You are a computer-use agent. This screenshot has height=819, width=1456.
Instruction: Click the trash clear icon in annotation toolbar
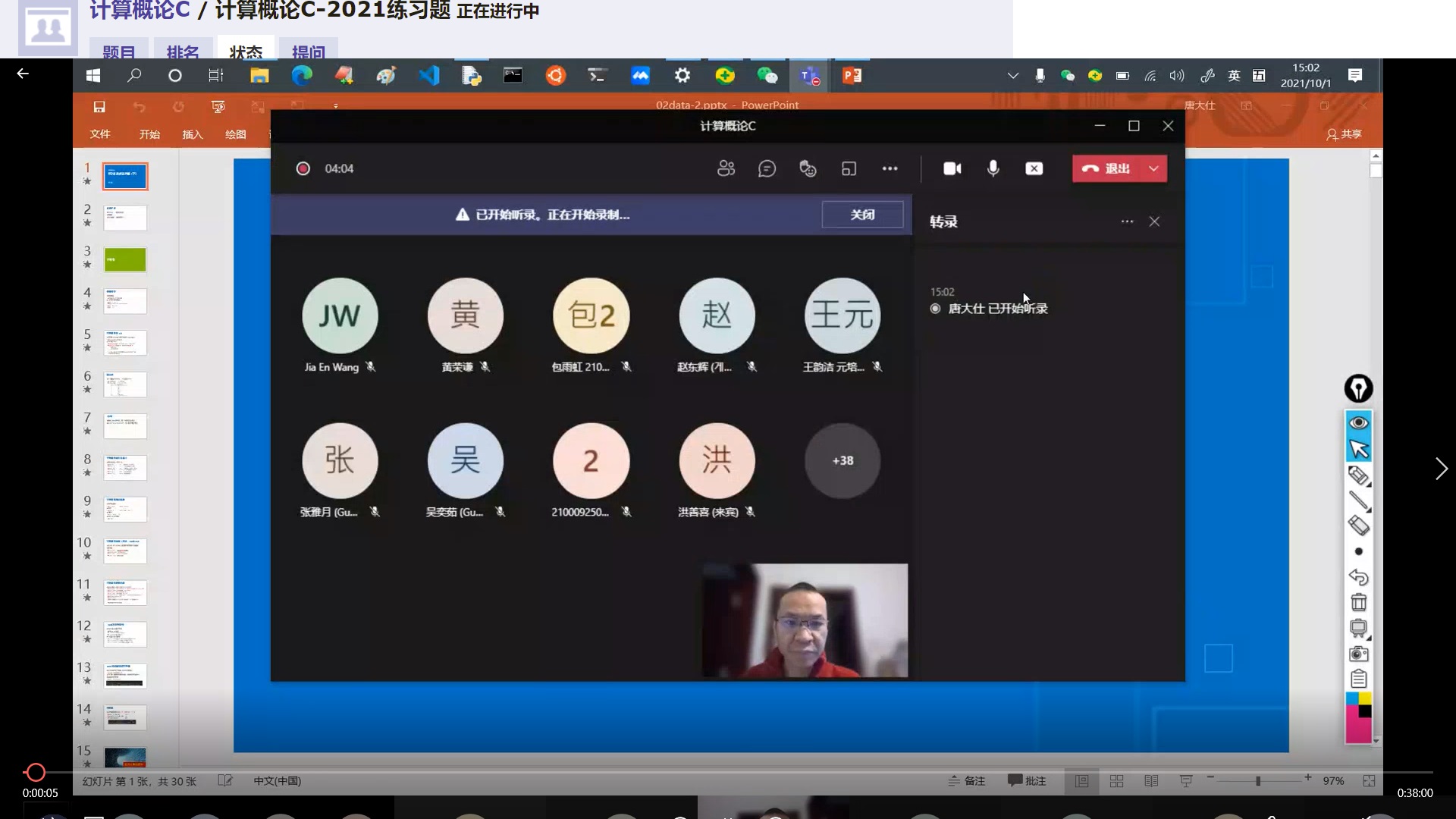1358,603
